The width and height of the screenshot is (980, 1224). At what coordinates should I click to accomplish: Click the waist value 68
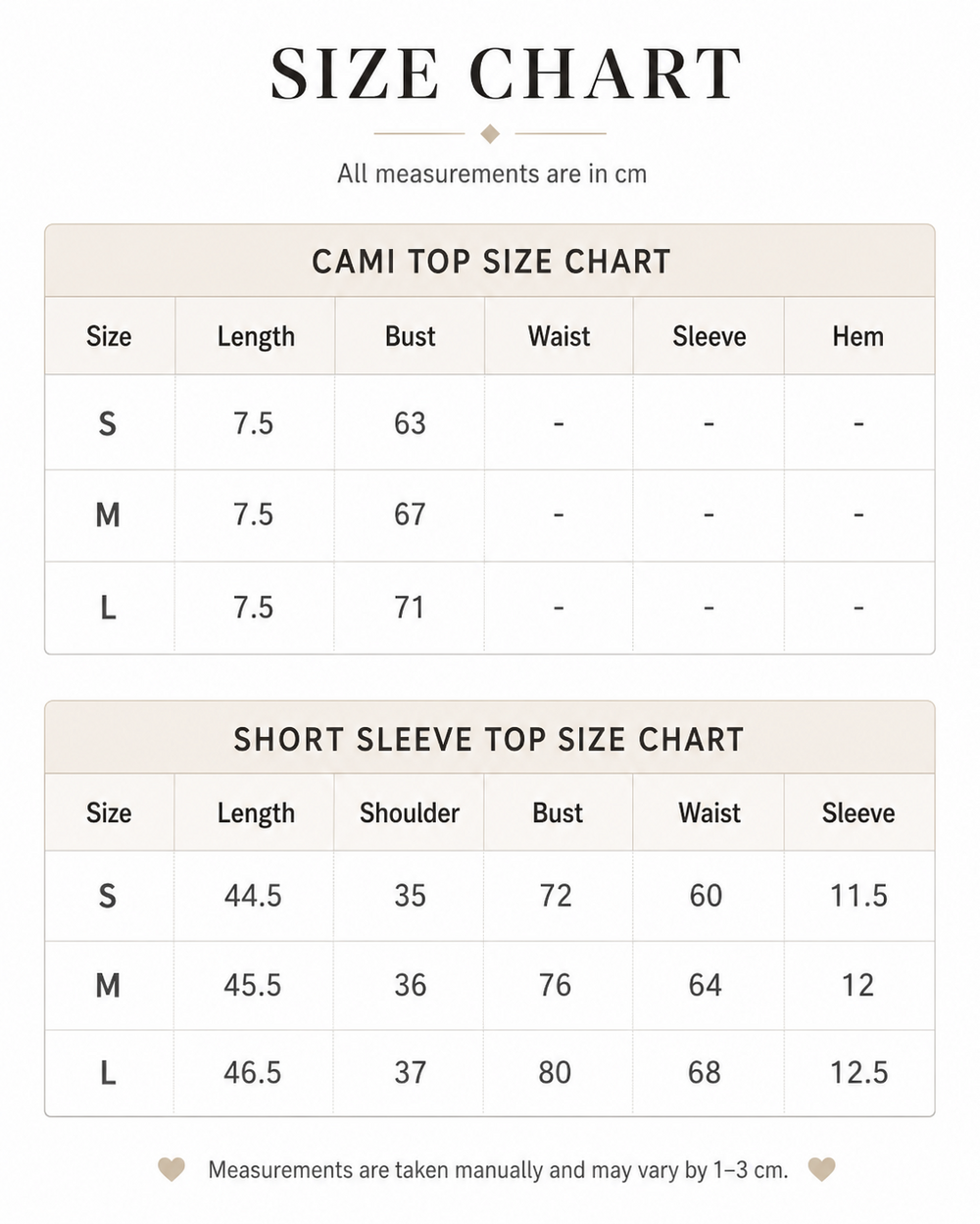tap(705, 1072)
